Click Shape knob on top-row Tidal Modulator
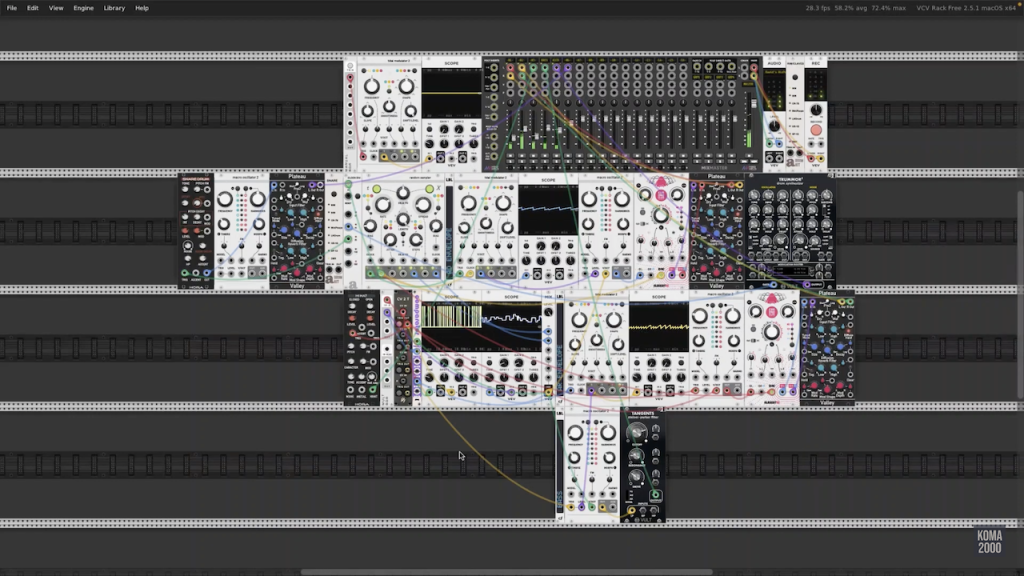 (x=406, y=86)
